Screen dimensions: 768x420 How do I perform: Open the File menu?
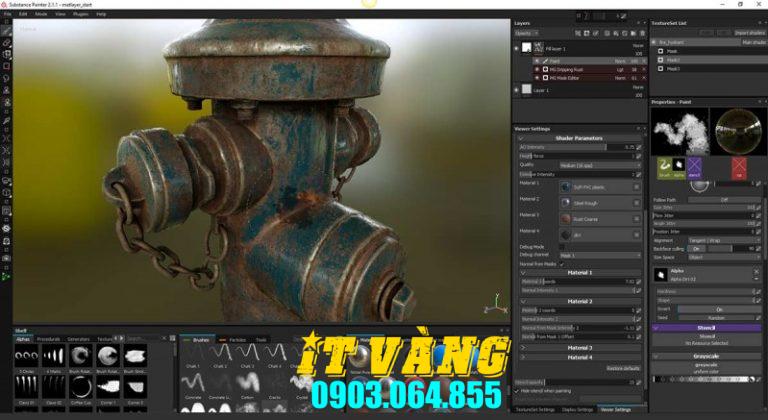7,14
